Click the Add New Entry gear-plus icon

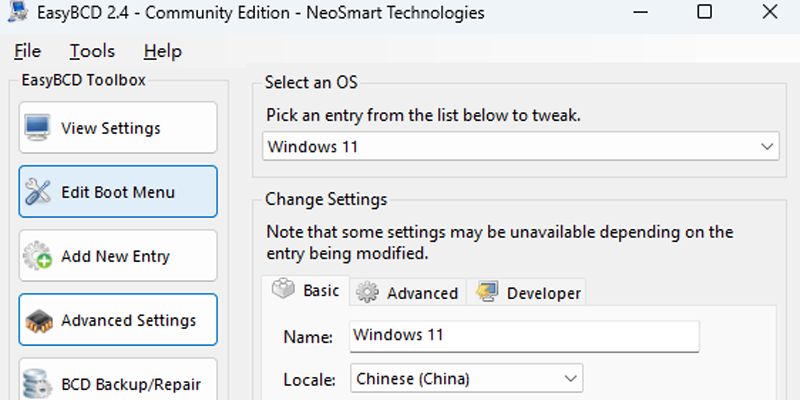point(37,256)
